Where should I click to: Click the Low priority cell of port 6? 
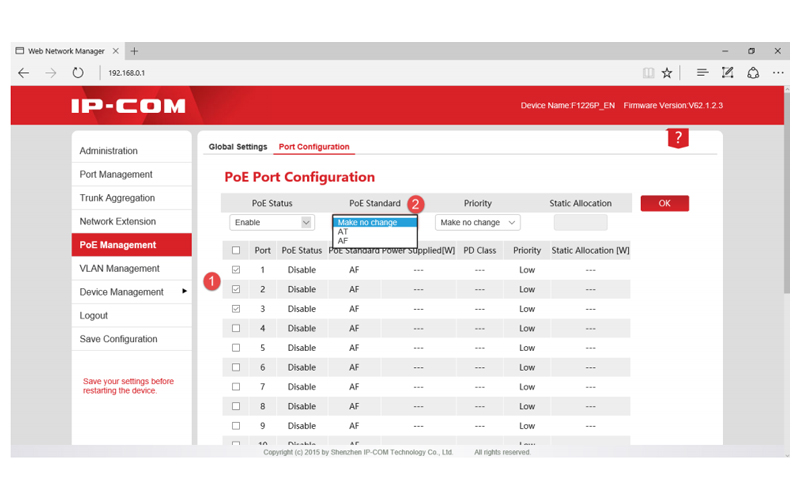click(527, 367)
